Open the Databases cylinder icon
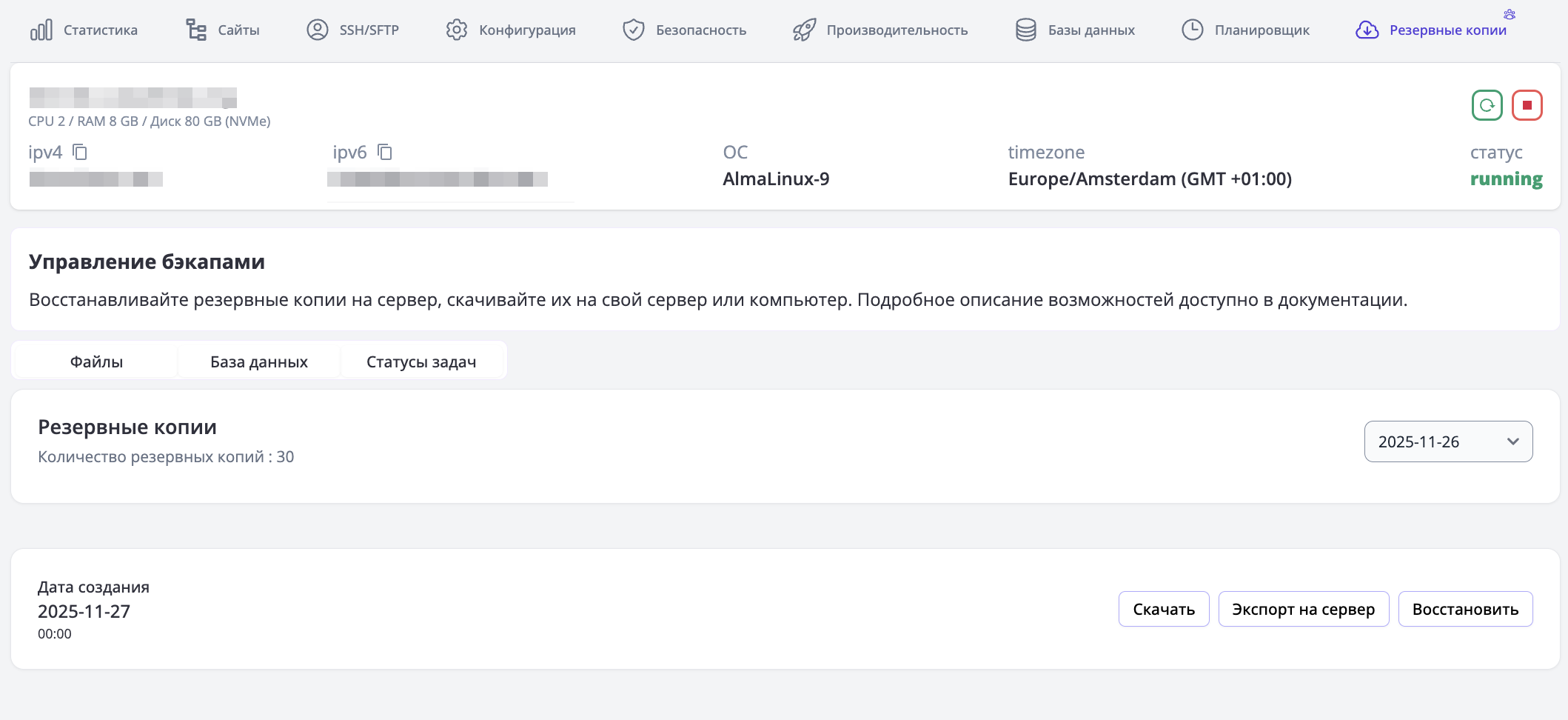The image size is (1568, 720). click(1026, 30)
